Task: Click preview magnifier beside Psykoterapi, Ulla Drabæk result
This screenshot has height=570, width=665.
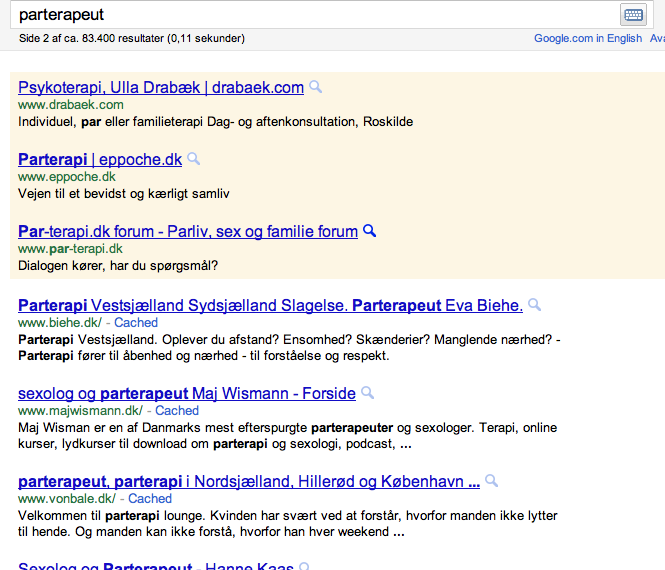Action: pyautogui.click(x=316, y=87)
